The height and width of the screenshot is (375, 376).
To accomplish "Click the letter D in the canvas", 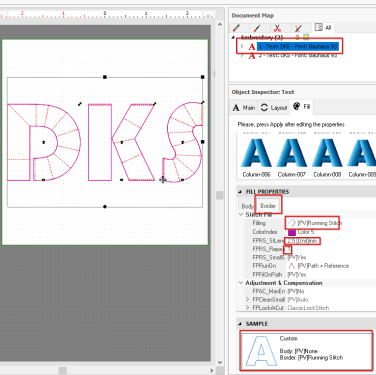I will click(44, 142).
